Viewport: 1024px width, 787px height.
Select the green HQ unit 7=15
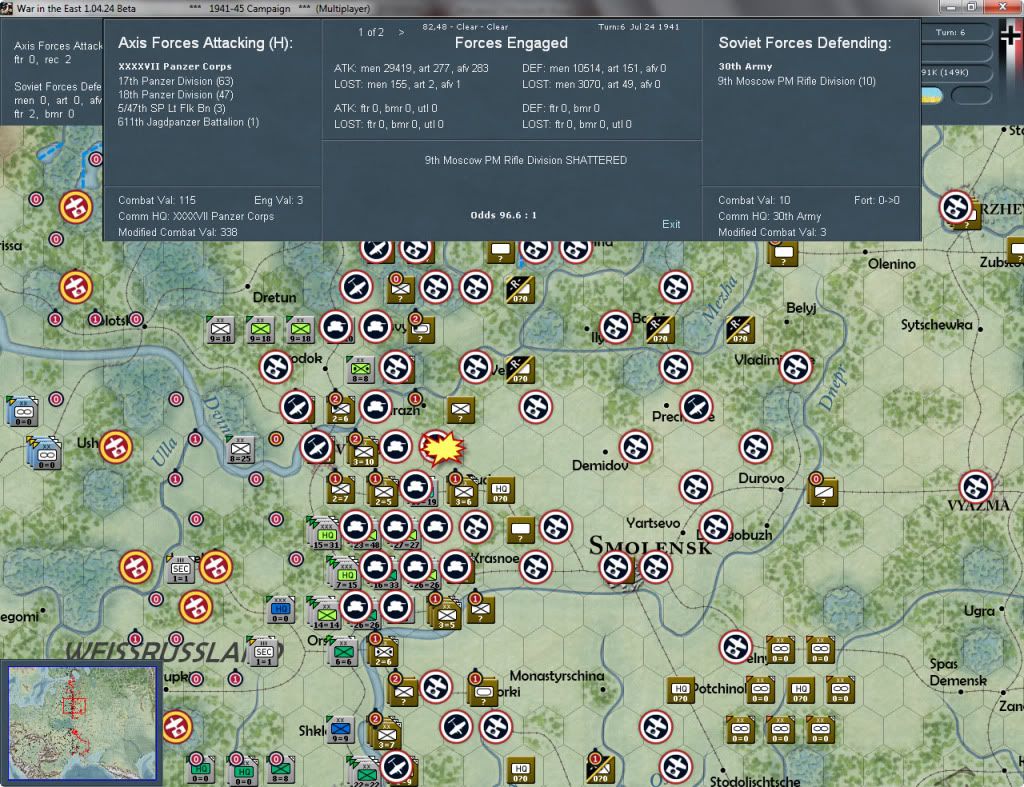tap(346, 575)
